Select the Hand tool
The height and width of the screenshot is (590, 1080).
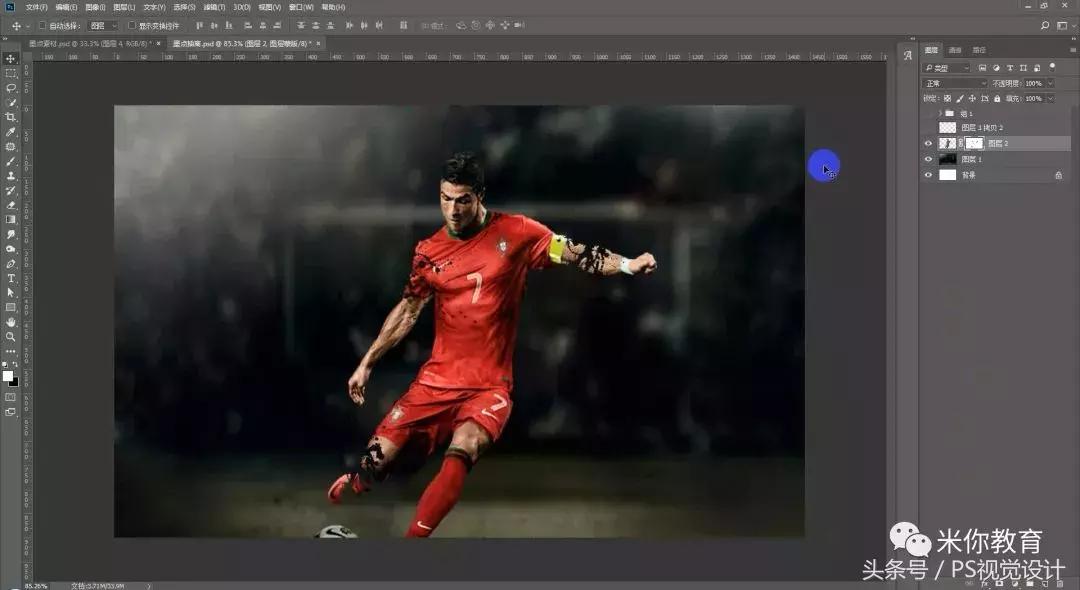(x=11, y=322)
